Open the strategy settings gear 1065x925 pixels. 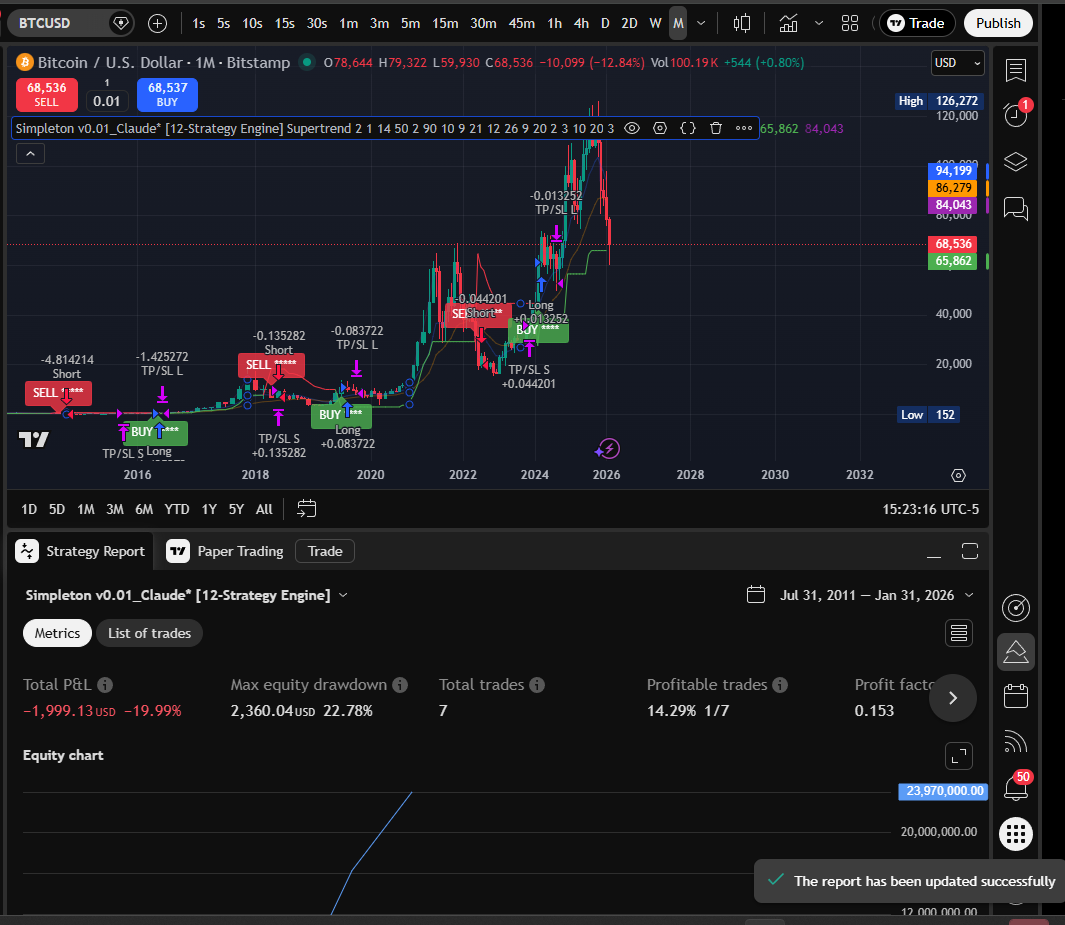click(660, 128)
